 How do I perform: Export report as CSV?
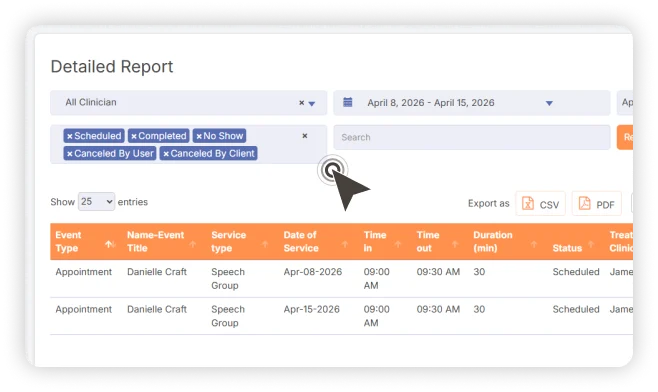(540, 204)
